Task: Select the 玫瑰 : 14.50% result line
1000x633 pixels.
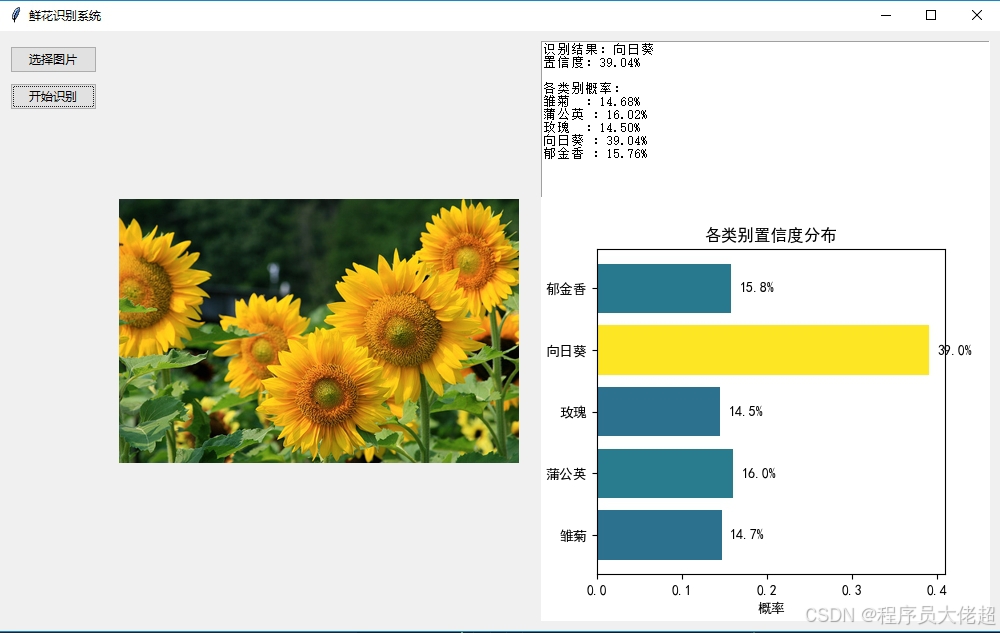Action: coord(592,127)
